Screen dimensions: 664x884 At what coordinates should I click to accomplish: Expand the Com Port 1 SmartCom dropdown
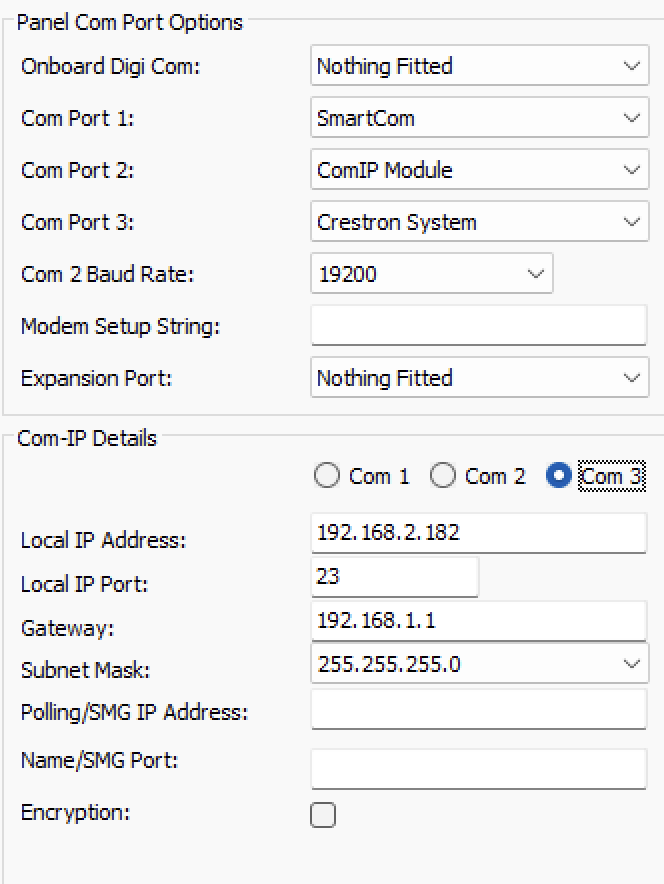tap(478, 118)
